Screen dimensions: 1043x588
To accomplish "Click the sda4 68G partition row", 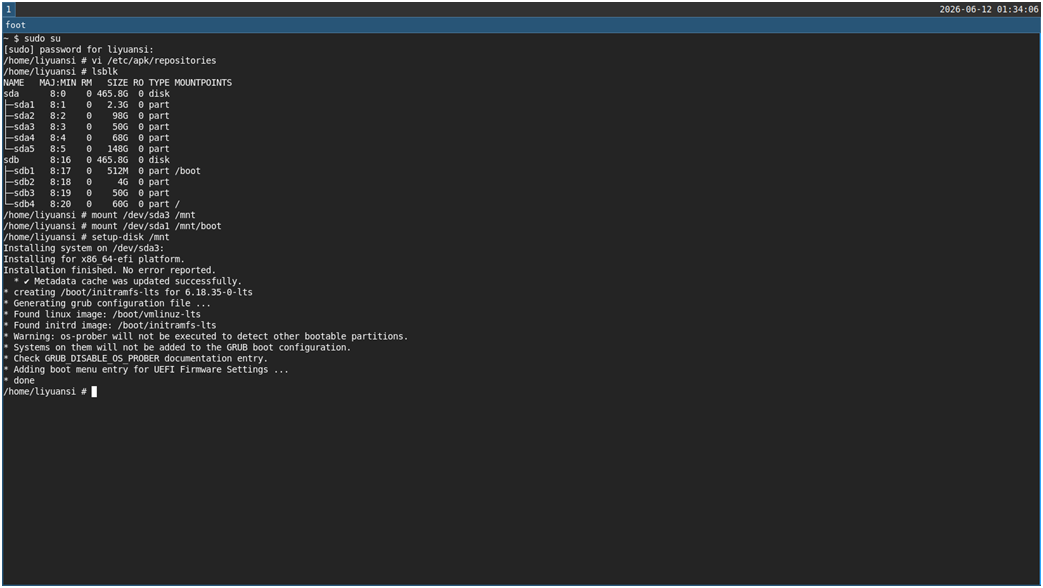I will [x=86, y=138].
